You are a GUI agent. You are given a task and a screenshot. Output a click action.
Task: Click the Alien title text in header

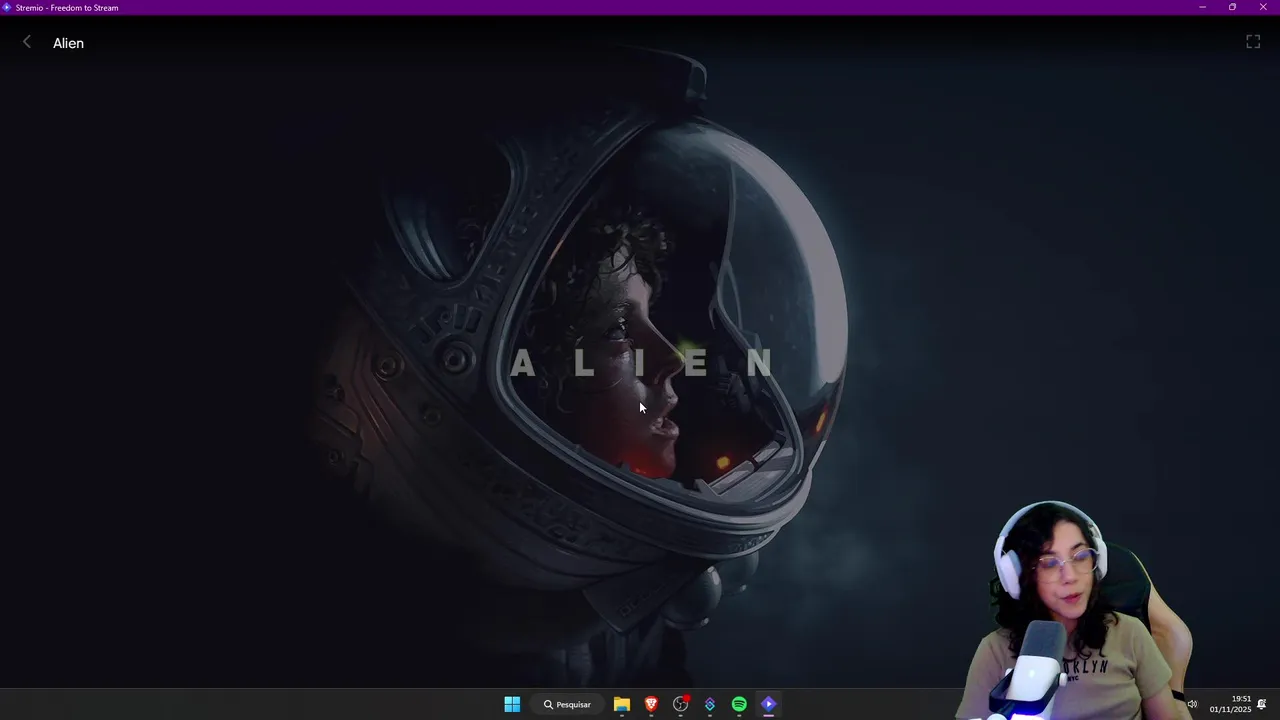pyautogui.click(x=68, y=43)
